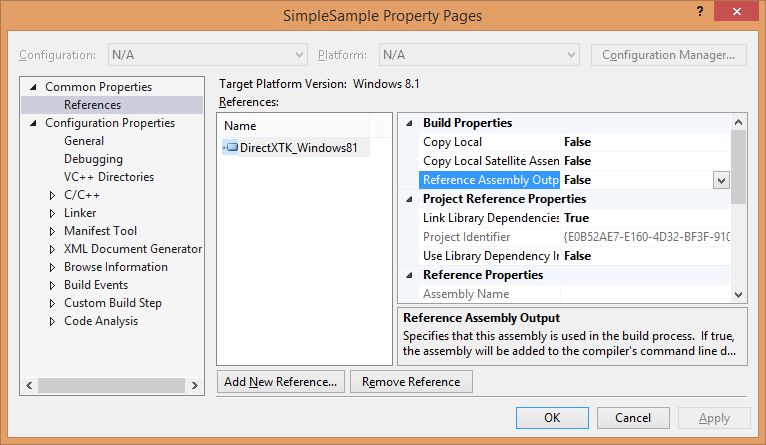
Task: Click the help question mark icon
Action: (x=700, y=11)
